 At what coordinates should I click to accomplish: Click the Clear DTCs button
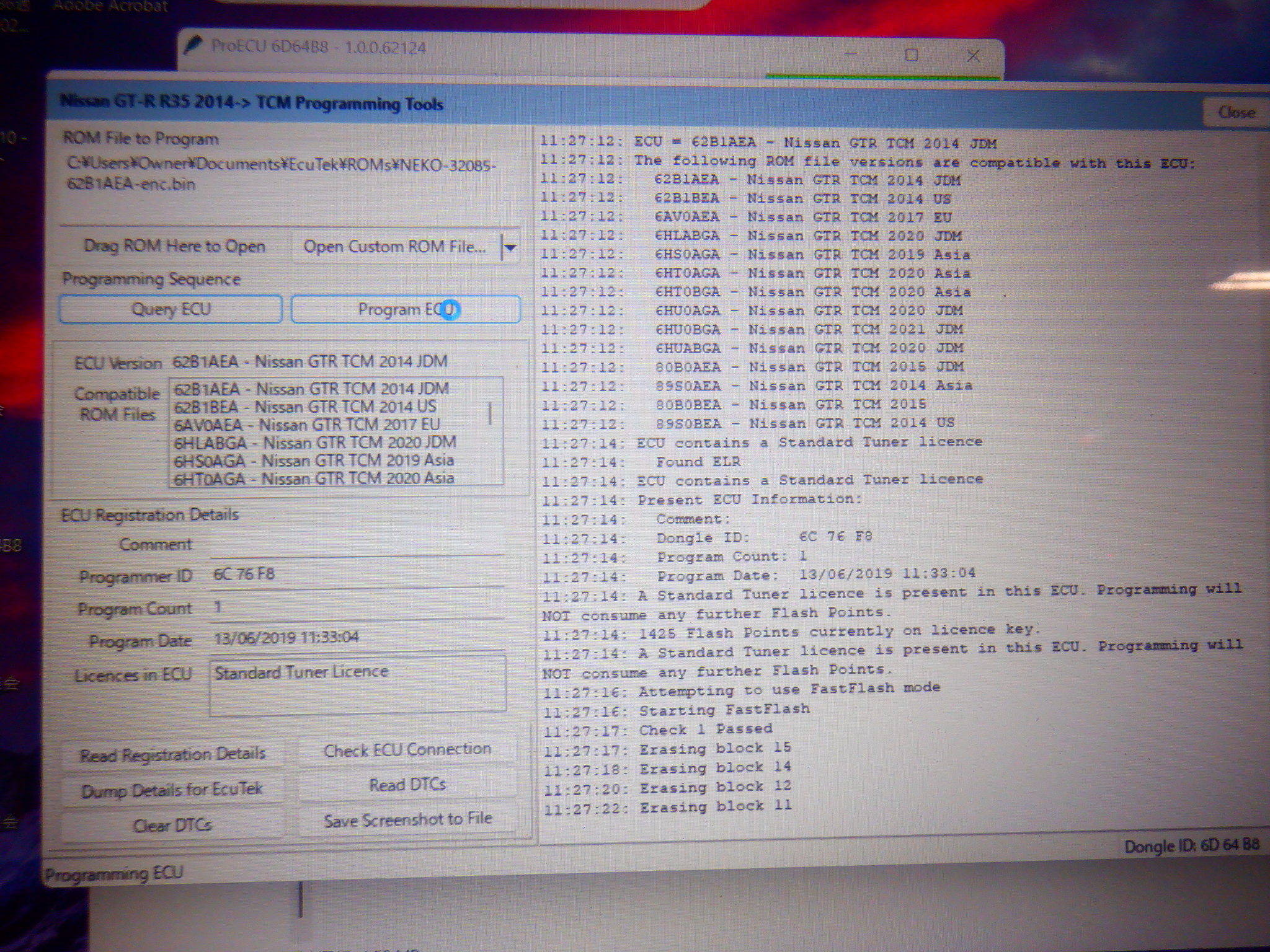(x=173, y=825)
